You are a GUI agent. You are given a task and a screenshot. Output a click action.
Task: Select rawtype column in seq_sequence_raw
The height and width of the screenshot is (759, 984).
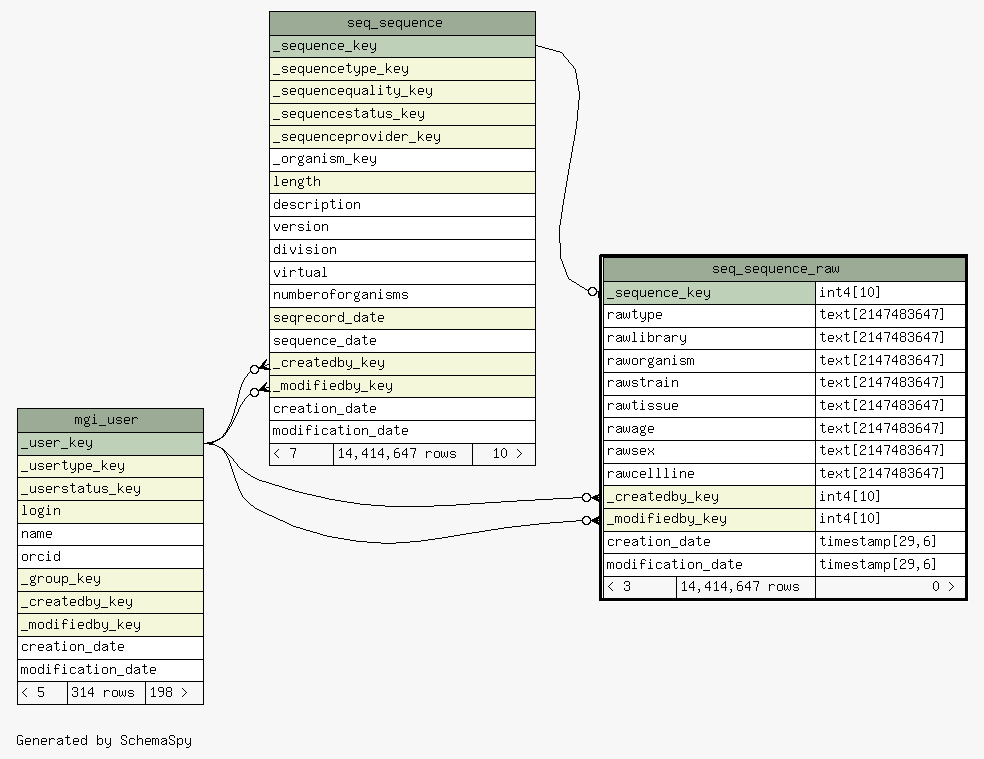click(x=709, y=315)
